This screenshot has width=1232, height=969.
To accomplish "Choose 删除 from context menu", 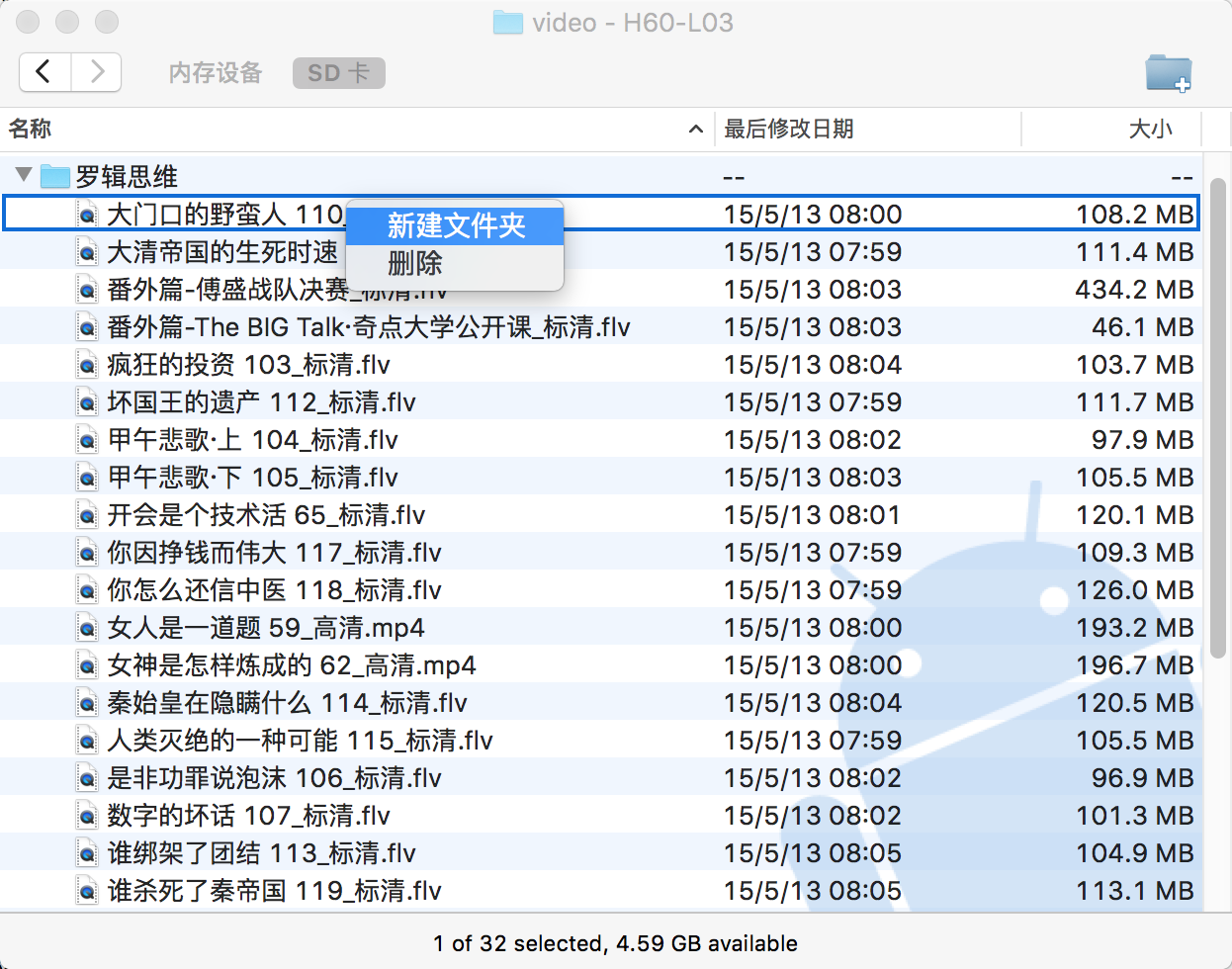I will [455, 263].
